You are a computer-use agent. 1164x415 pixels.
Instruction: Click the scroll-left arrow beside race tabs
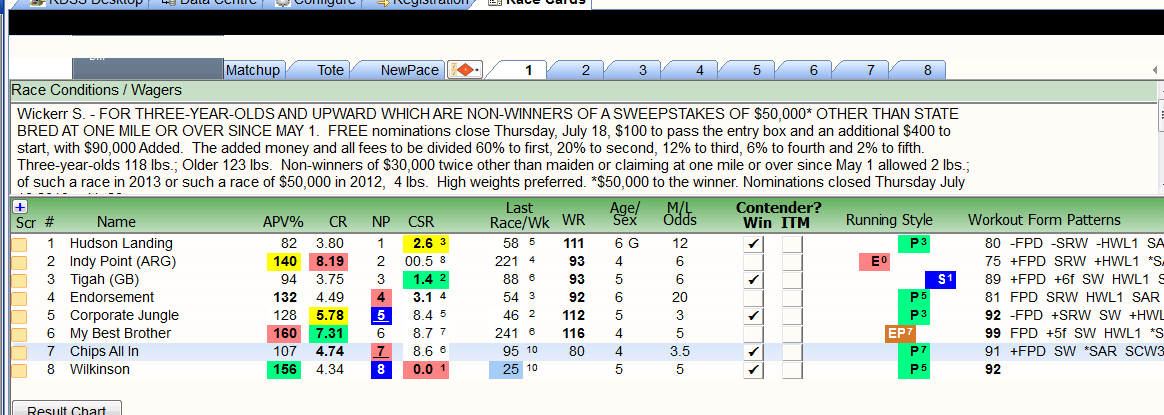(1155, 70)
